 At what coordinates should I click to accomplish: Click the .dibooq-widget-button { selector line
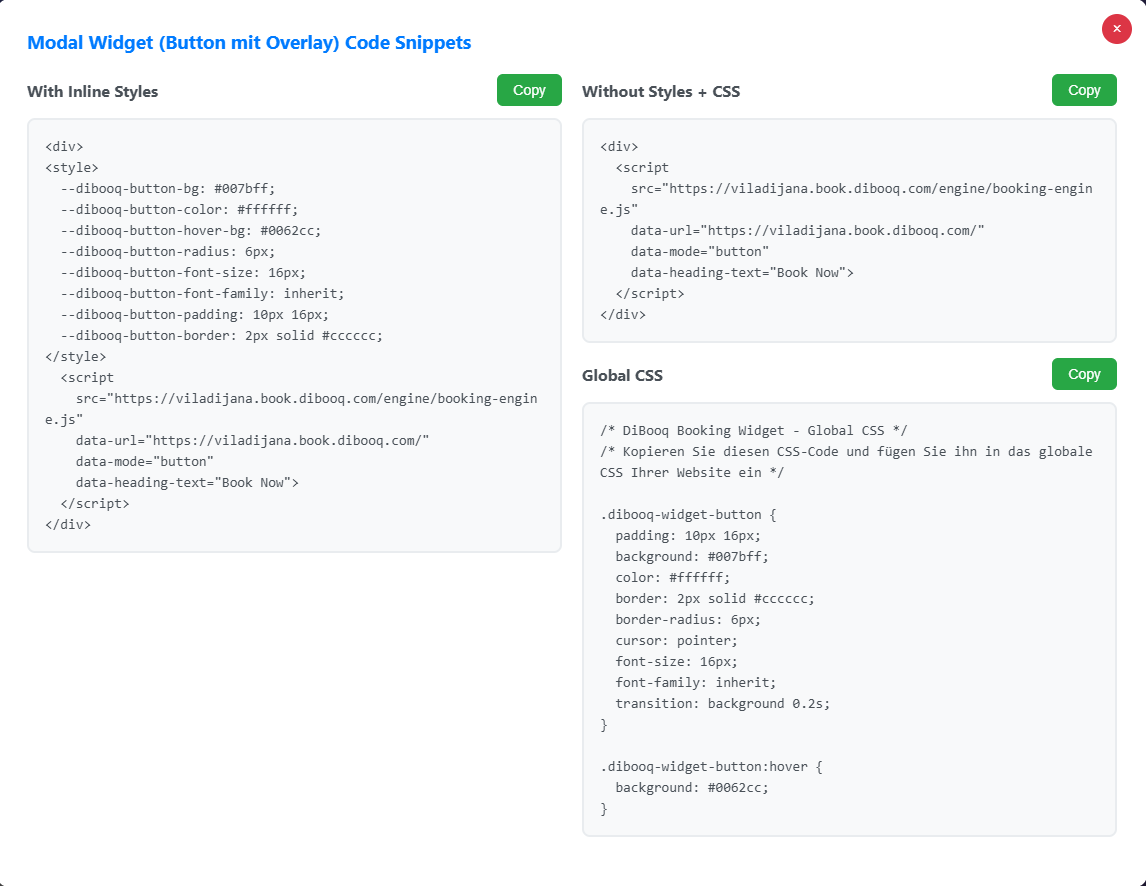click(x=688, y=515)
